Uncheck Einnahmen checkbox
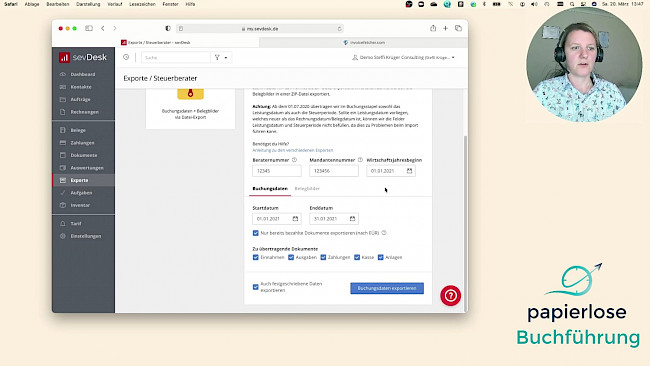The height and width of the screenshot is (366, 650). [x=255, y=257]
